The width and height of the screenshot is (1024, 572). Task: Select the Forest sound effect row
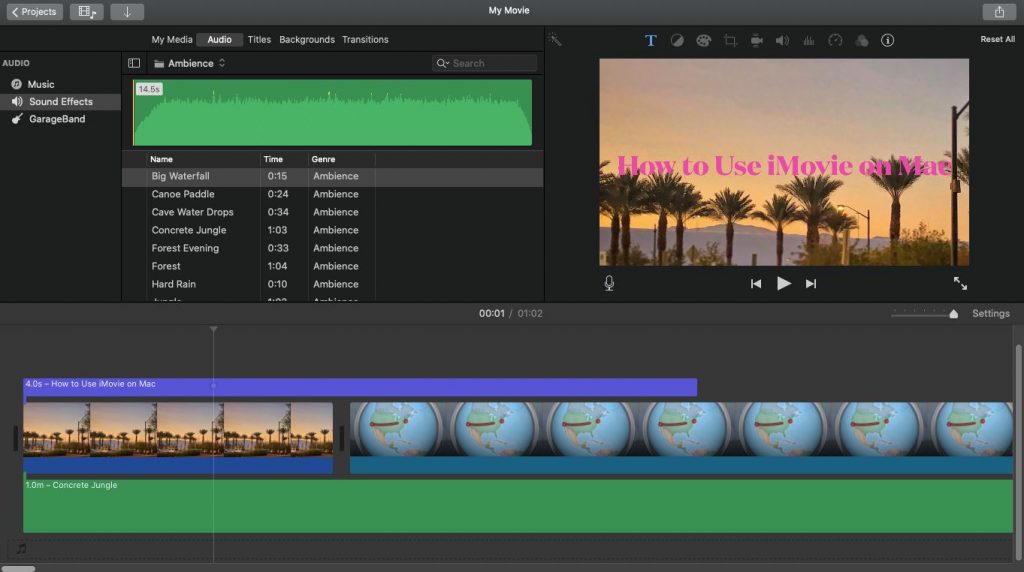(x=332, y=266)
